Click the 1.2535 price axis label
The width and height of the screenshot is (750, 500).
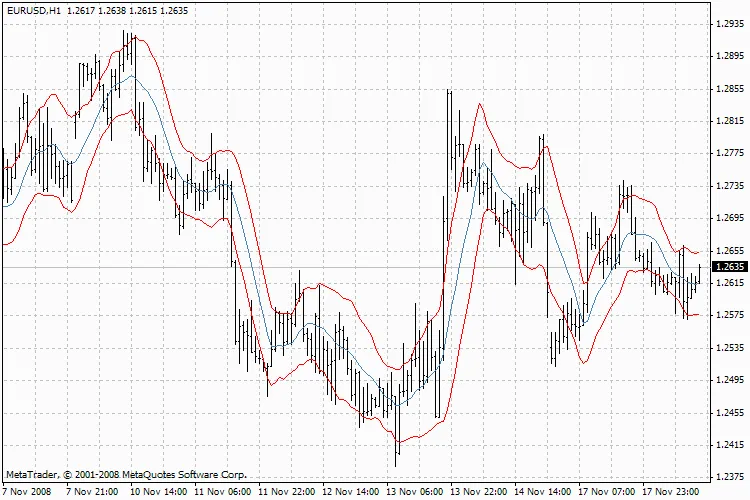click(x=731, y=348)
